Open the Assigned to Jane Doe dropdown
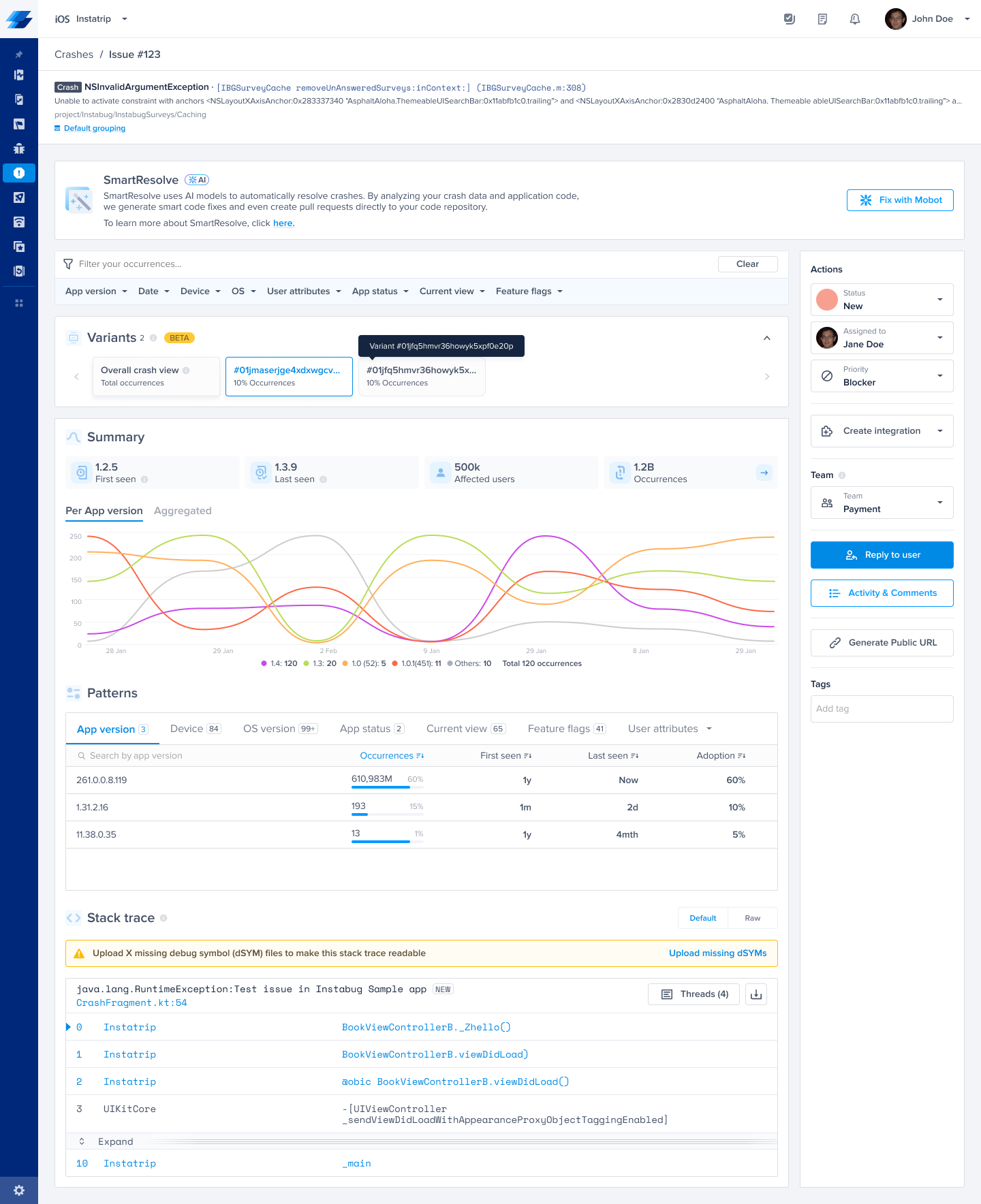This screenshot has width=981, height=1204. (882, 338)
